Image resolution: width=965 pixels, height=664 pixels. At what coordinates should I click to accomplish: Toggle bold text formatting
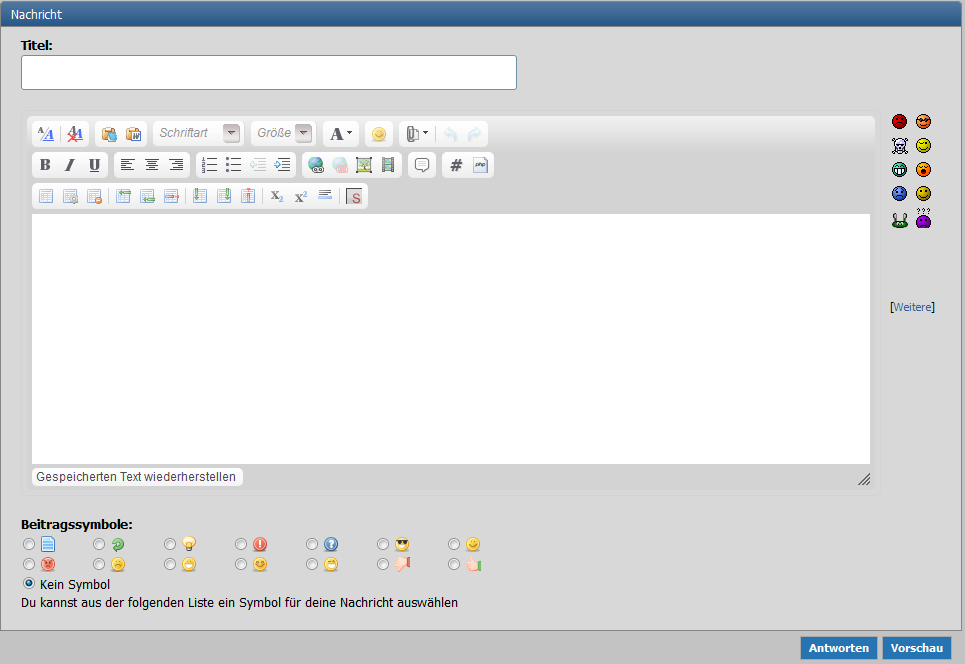point(45,165)
